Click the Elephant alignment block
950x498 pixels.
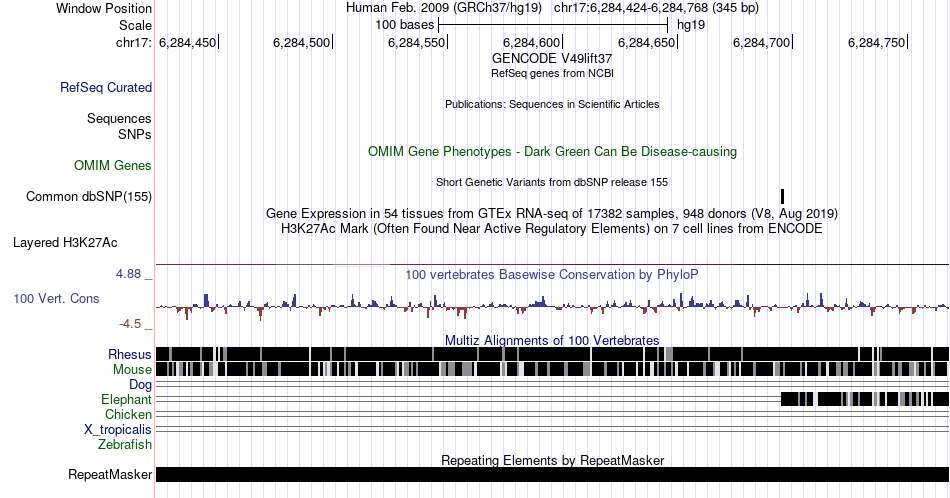tap(865, 399)
